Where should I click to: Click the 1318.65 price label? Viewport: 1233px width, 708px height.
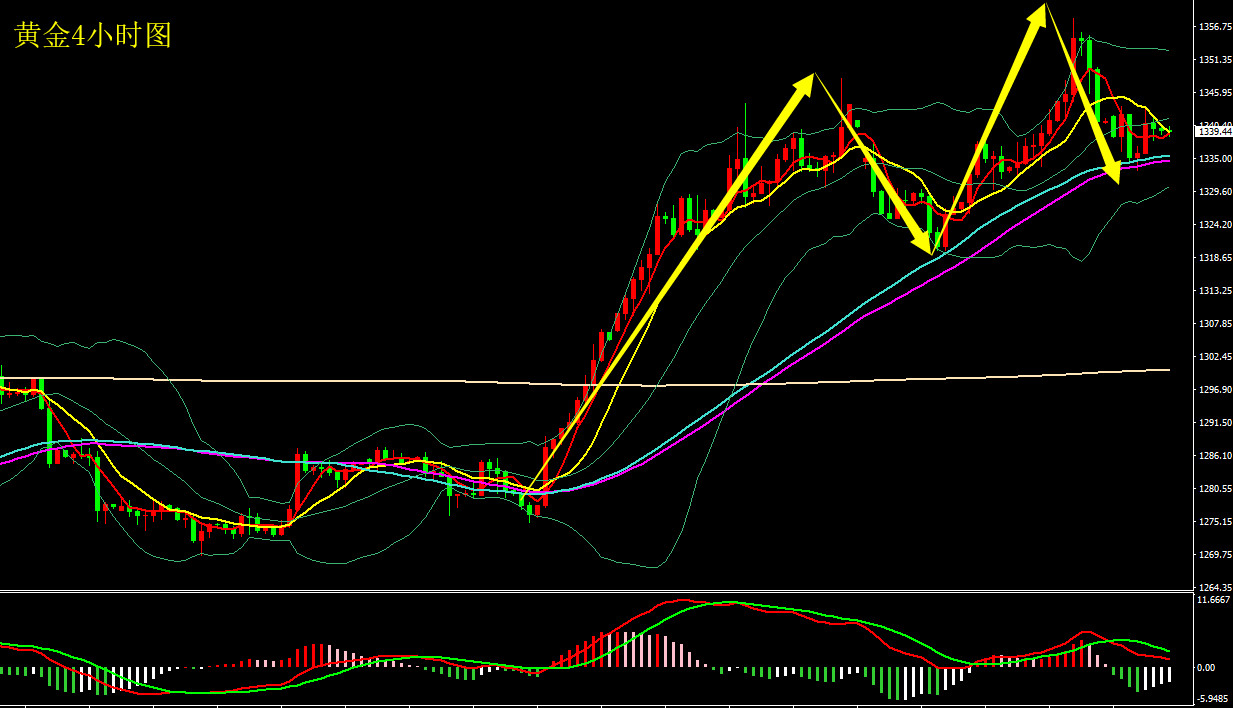coord(1215,258)
